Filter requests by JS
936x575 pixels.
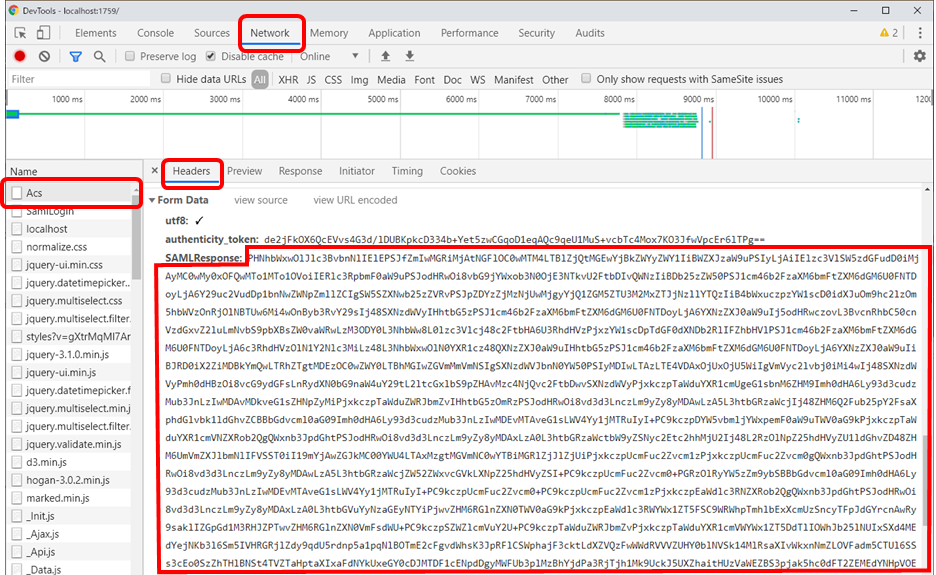(x=311, y=79)
